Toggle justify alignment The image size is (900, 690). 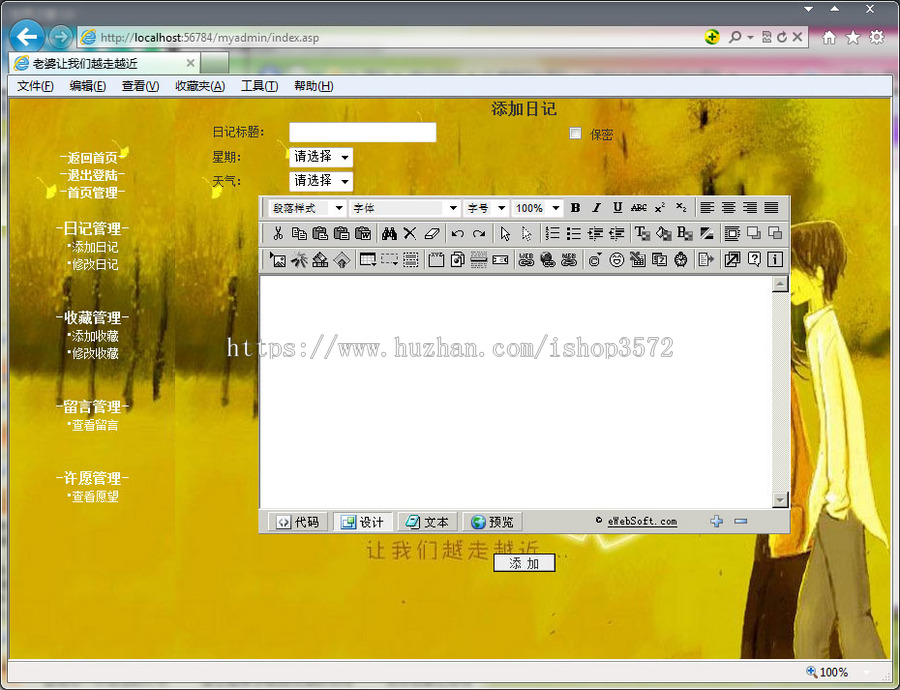coord(771,207)
